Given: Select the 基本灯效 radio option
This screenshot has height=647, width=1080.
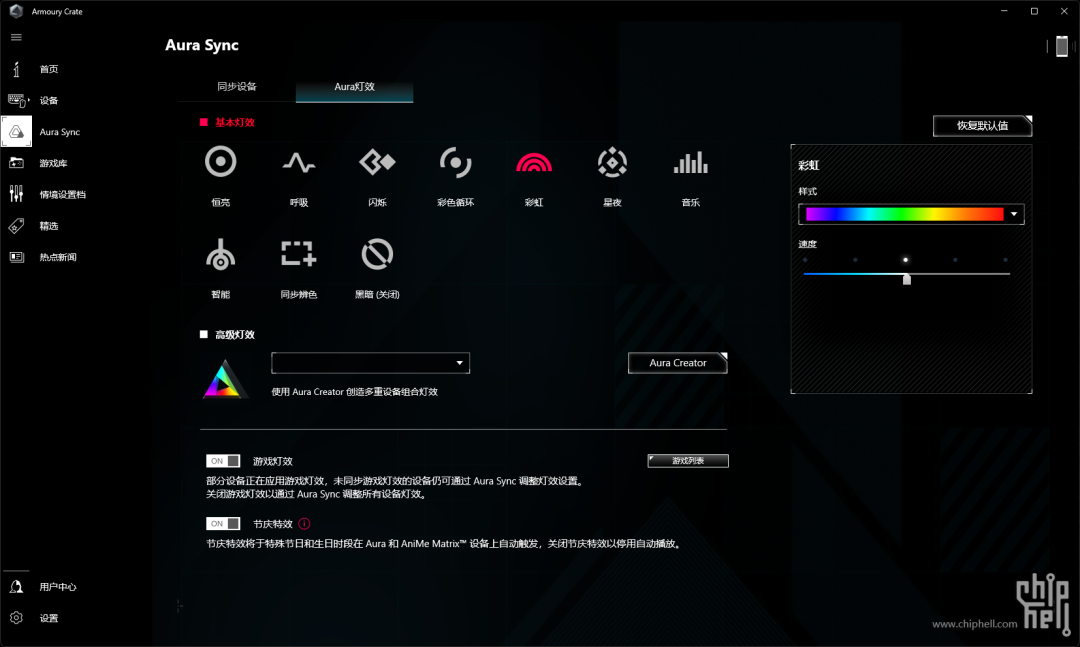Looking at the screenshot, I should [x=204, y=122].
